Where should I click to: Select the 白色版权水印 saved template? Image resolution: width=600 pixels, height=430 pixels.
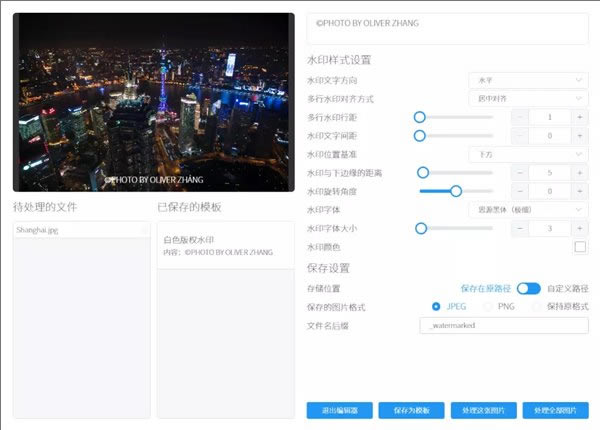pos(226,246)
